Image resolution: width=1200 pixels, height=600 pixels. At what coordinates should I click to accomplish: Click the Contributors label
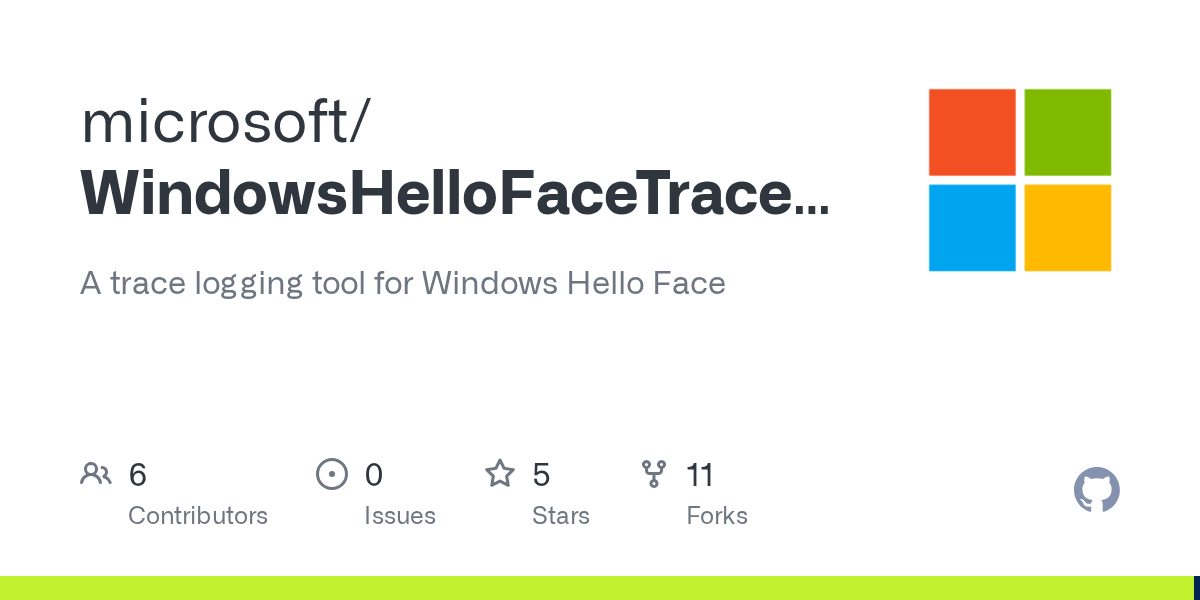pyautogui.click(x=198, y=516)
